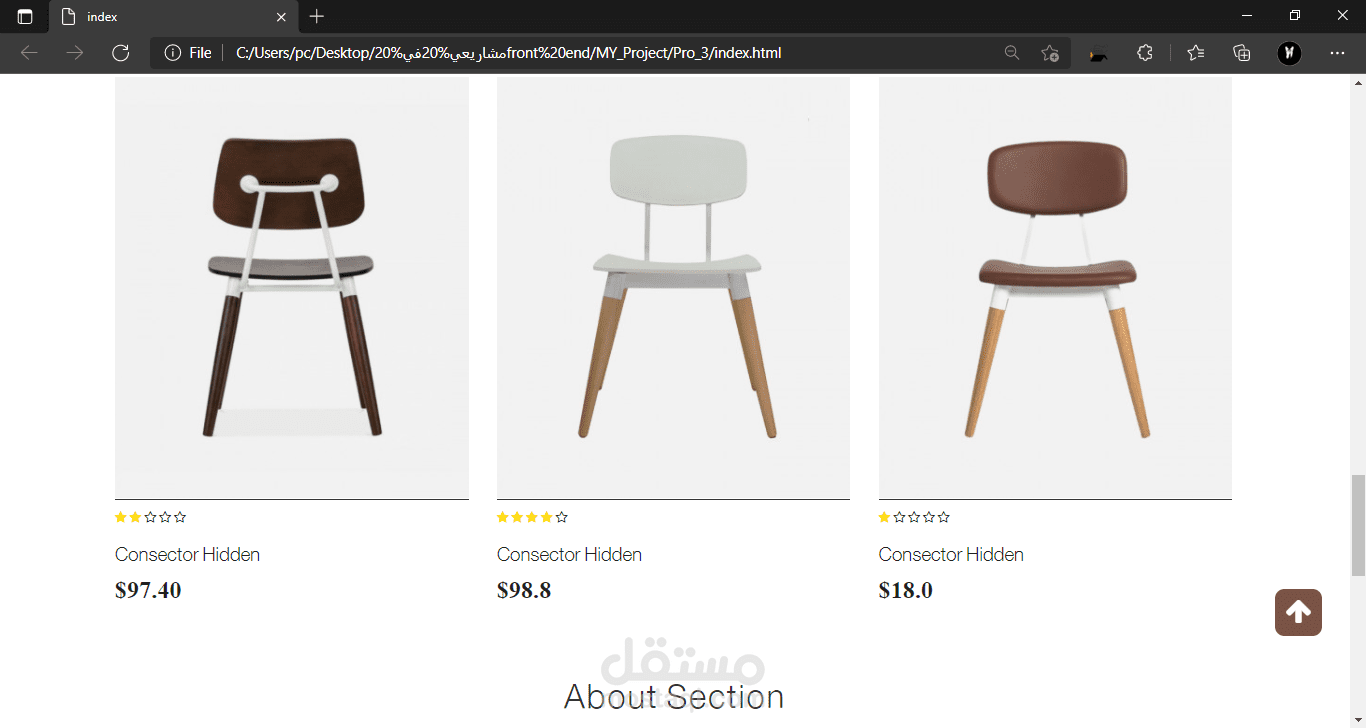Select the index tab
This screenshot has height=728, width=1366.
pos(160,17)
